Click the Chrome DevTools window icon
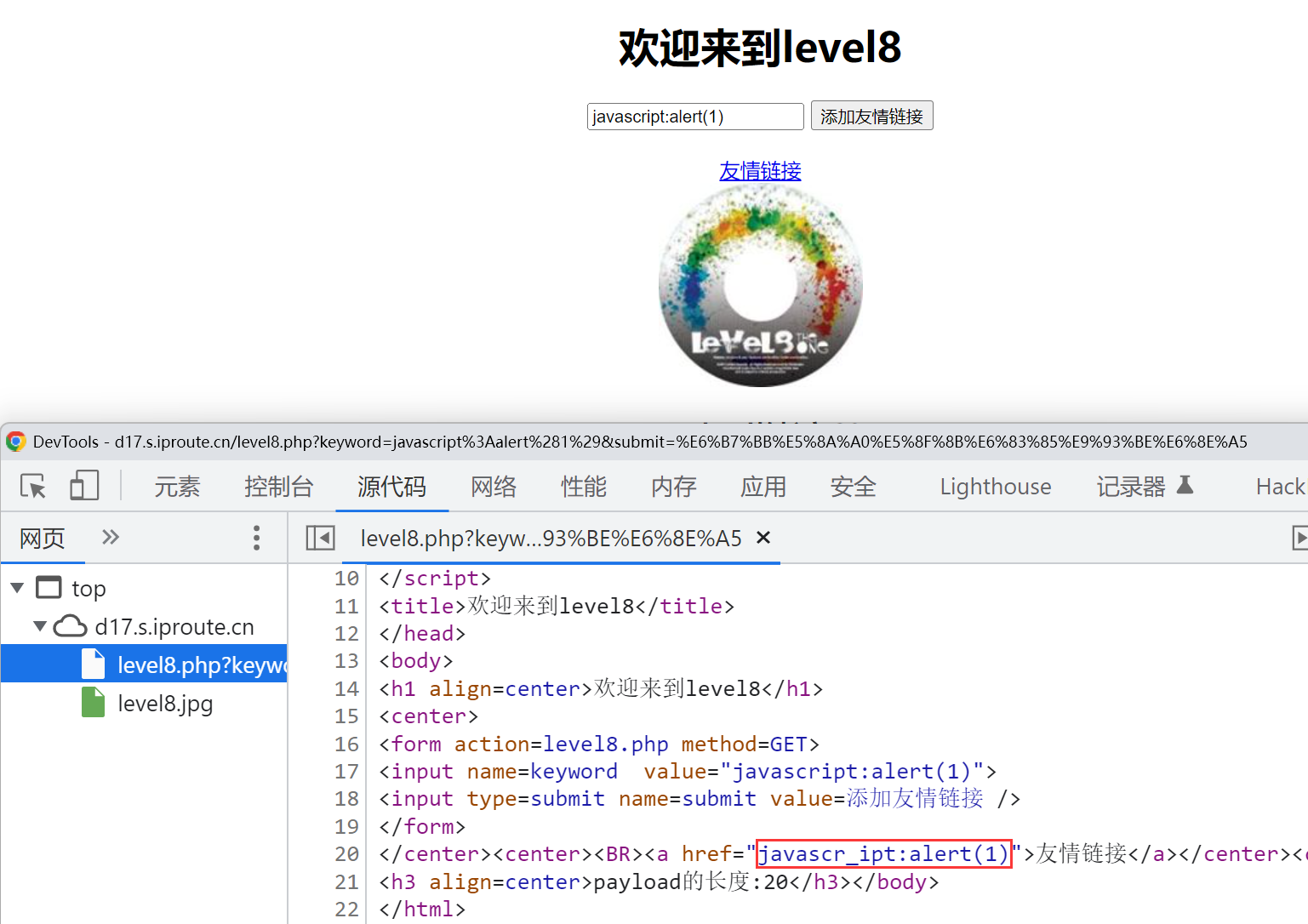The width and height of the screenshot is (1308, 924). 15,442
